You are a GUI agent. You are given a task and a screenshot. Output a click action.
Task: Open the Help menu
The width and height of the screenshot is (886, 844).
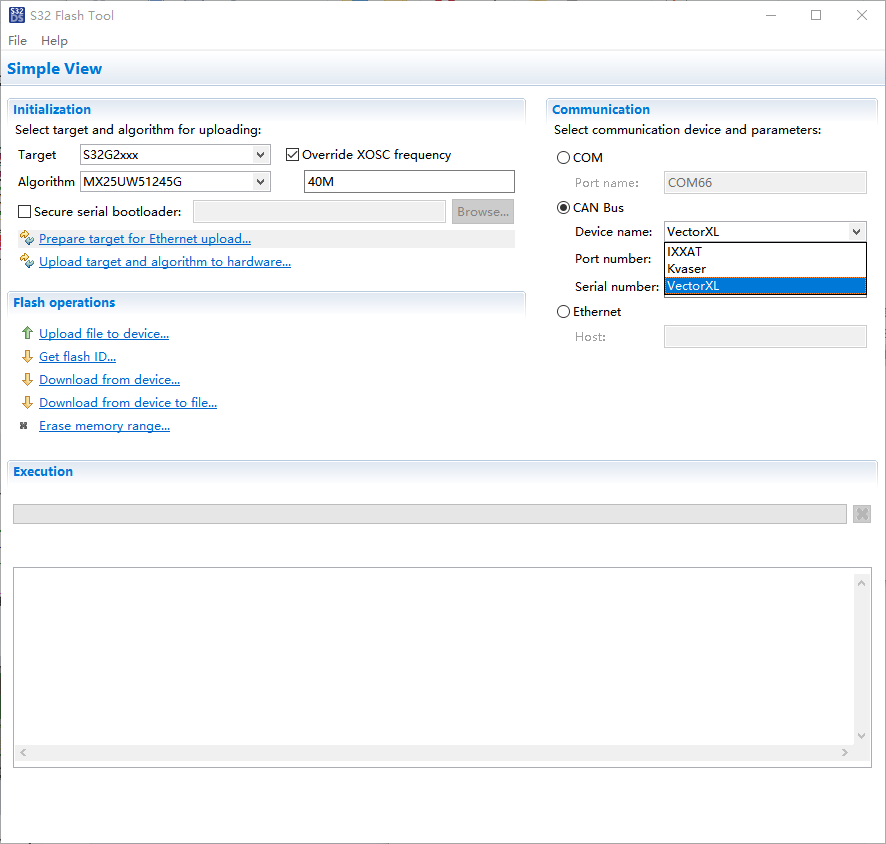click(x=54, y=40)
